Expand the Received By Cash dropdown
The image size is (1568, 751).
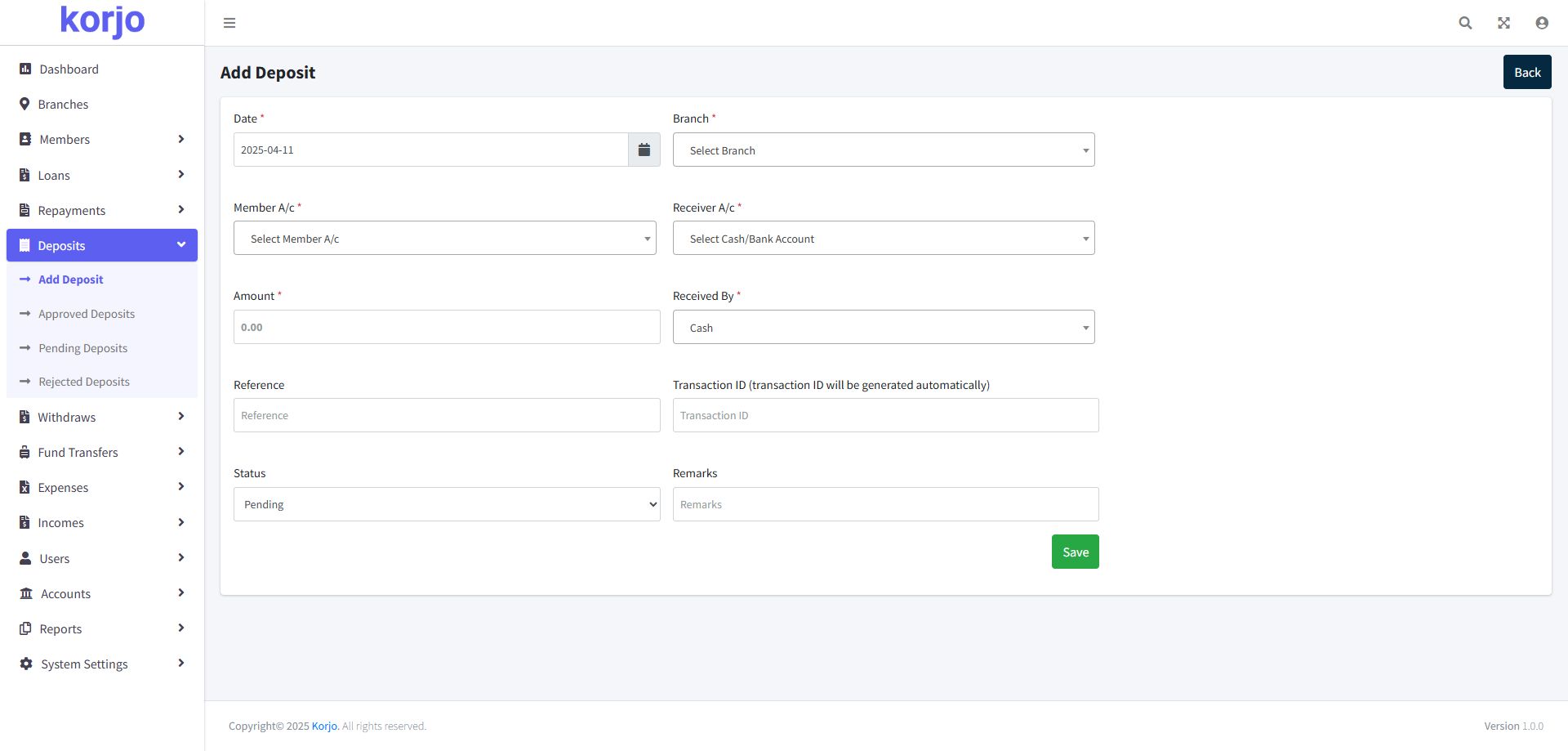coord(883,328)
